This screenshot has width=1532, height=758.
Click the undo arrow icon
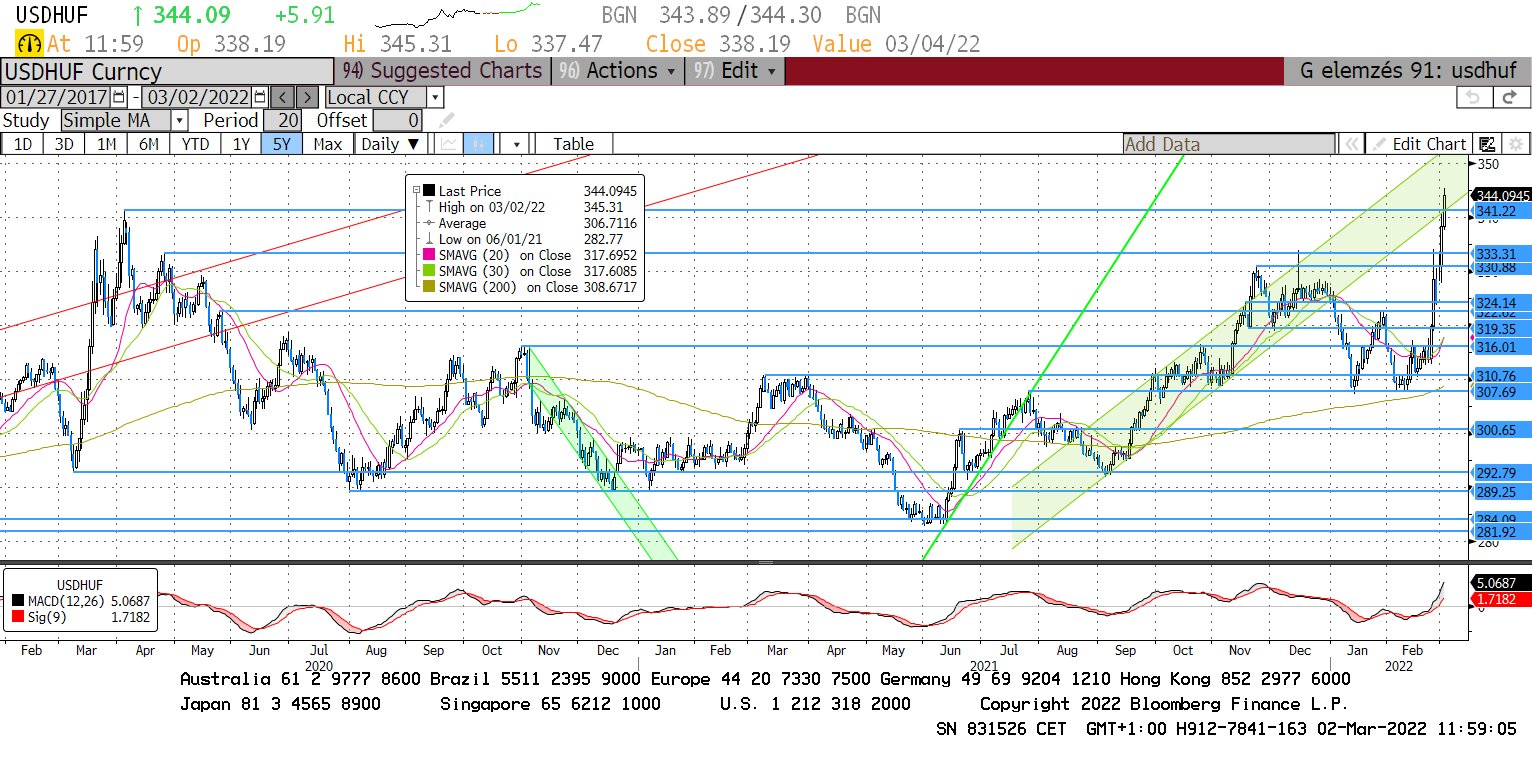click(x=1472, y=97)
